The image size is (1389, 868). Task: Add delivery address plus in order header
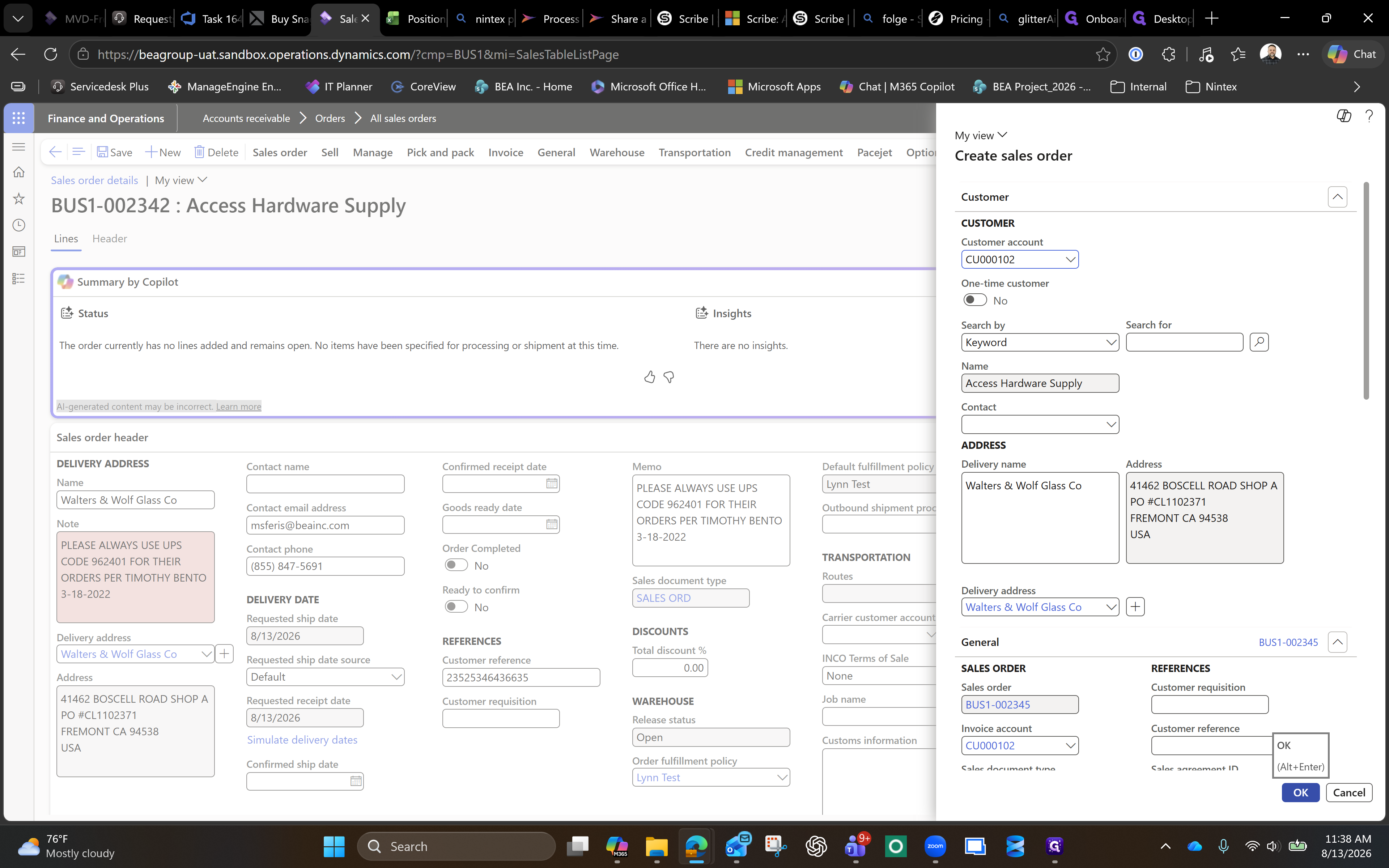pyautogui.click(x=224, y=654)
